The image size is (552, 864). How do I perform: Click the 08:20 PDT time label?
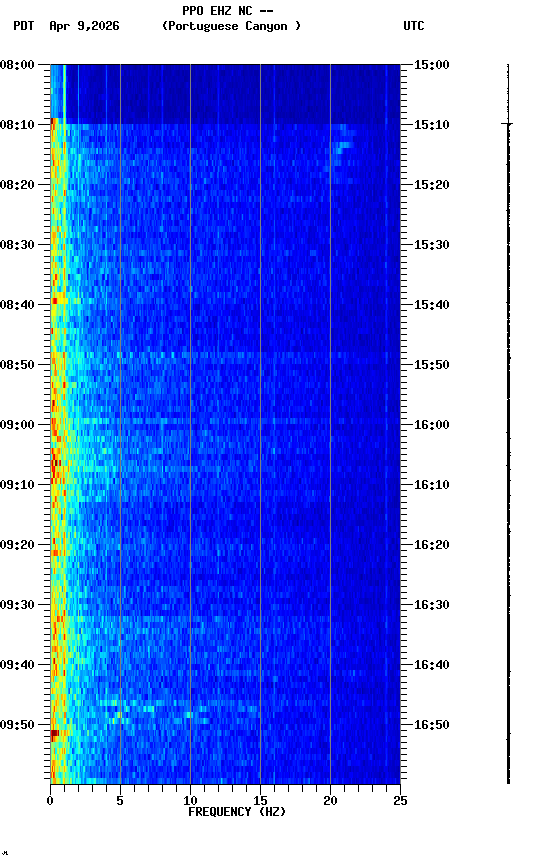pyautogui.click(x=17, y=185)
